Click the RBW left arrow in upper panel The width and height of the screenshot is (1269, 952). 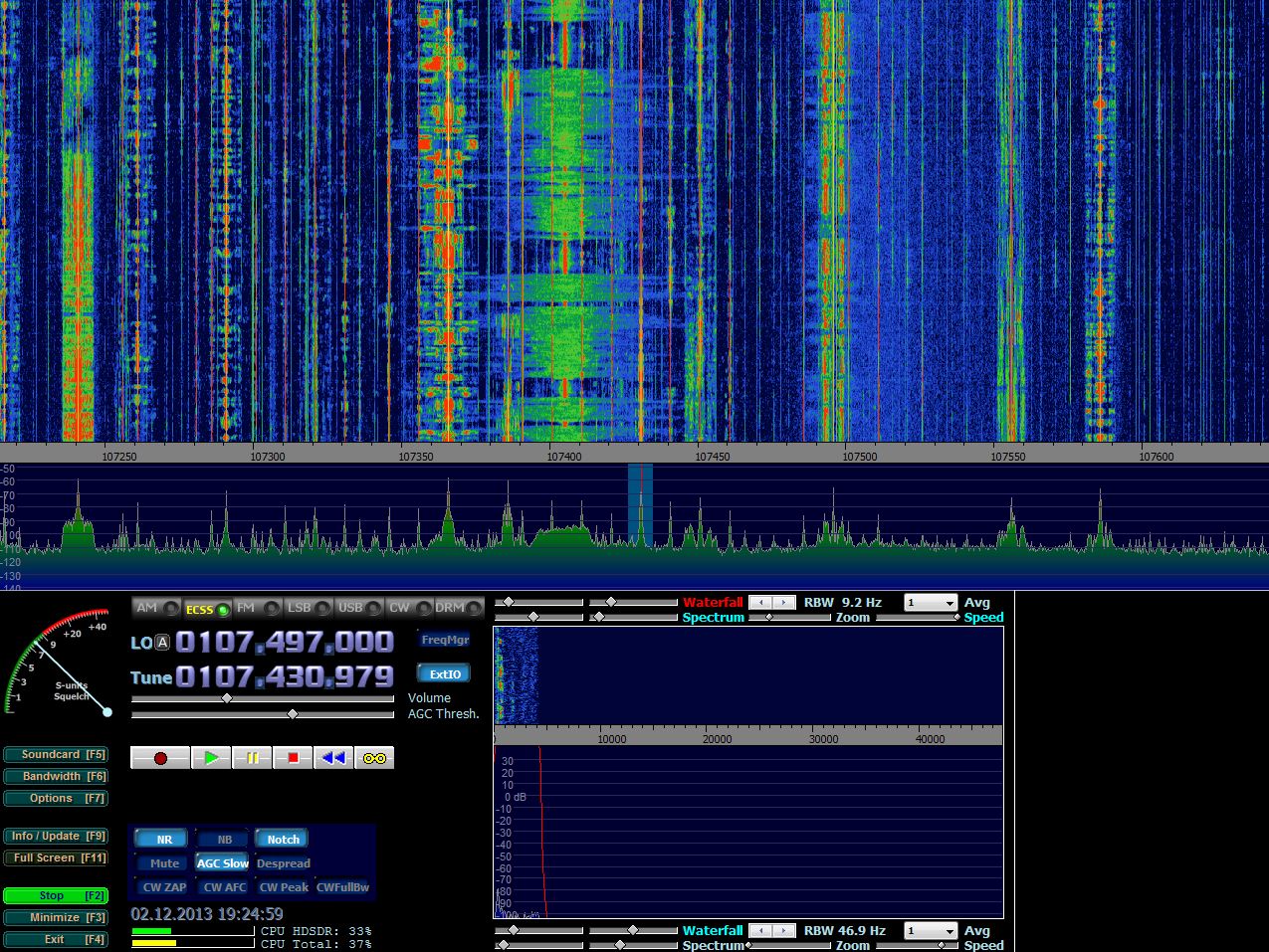[x=760, y=603]
